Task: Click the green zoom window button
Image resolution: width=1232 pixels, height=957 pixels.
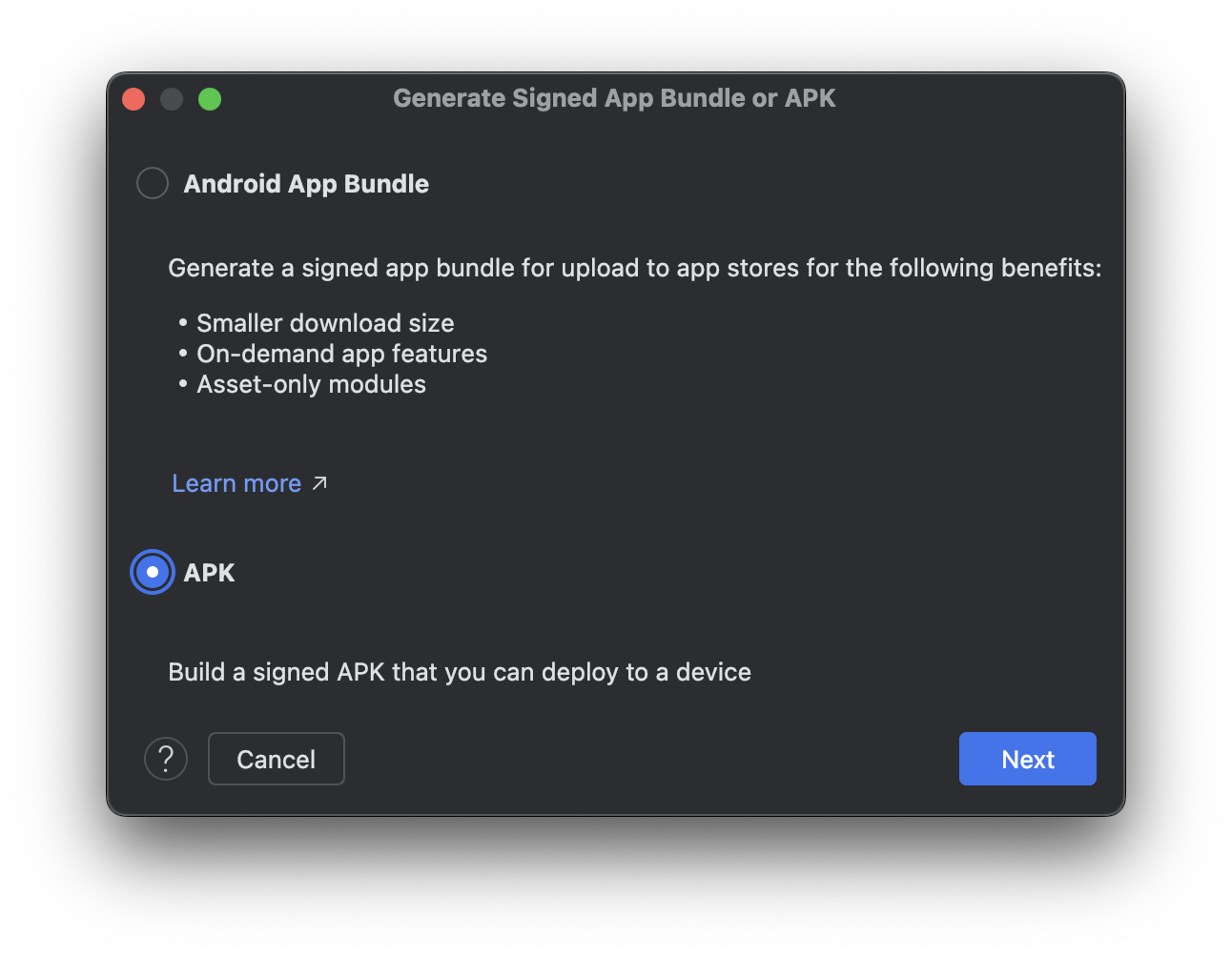Action: [x=210, y=99]
